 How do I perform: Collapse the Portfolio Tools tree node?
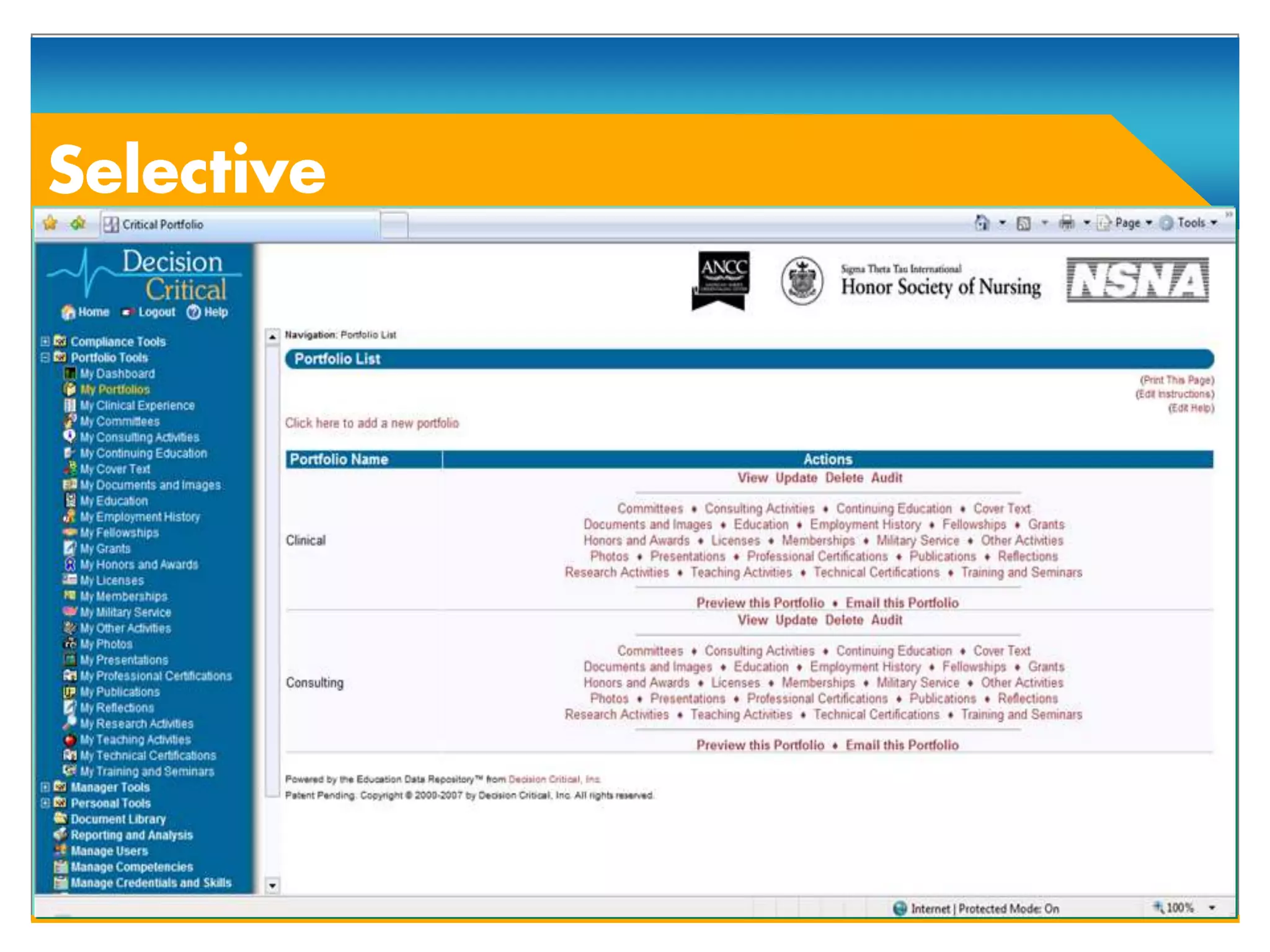45,358
